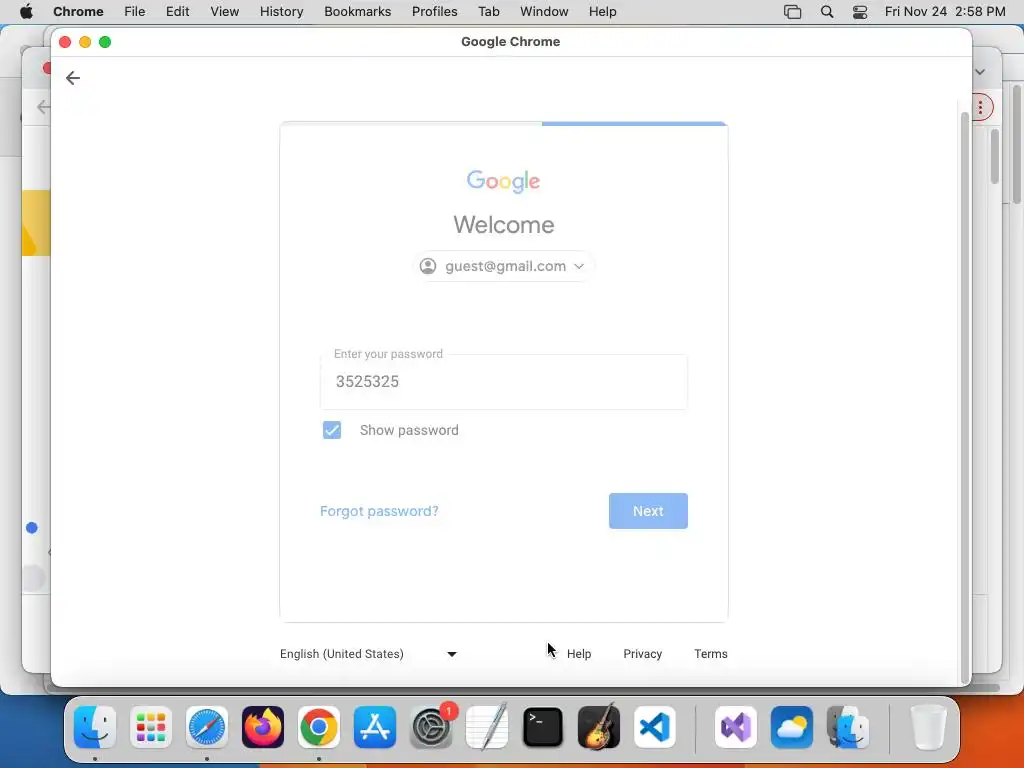Minimize the sign-in window with the yellow button
Viewport: 1024px width, 768px height.
[x=85, y=42]
